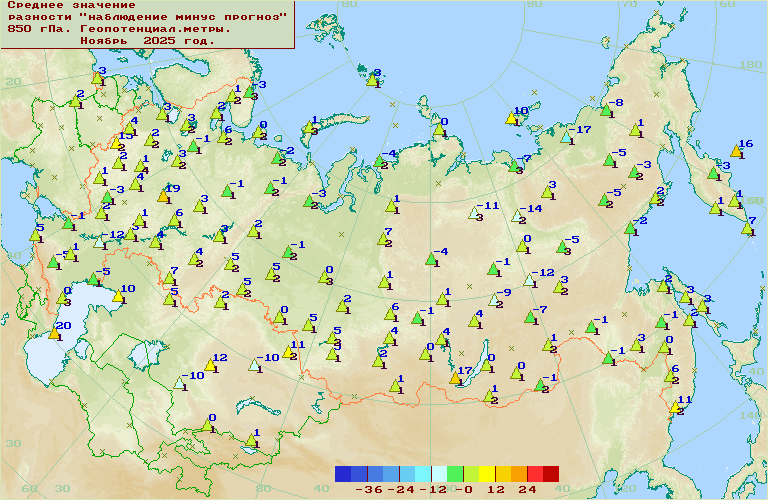768x500 pixels.
Task: Click the -36 legend scale label
Action: click(x=371, y=490)
